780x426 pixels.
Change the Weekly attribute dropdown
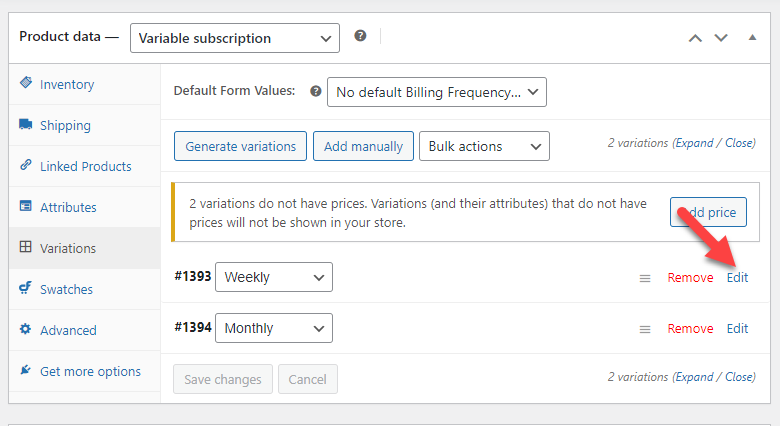pos(274,277)
